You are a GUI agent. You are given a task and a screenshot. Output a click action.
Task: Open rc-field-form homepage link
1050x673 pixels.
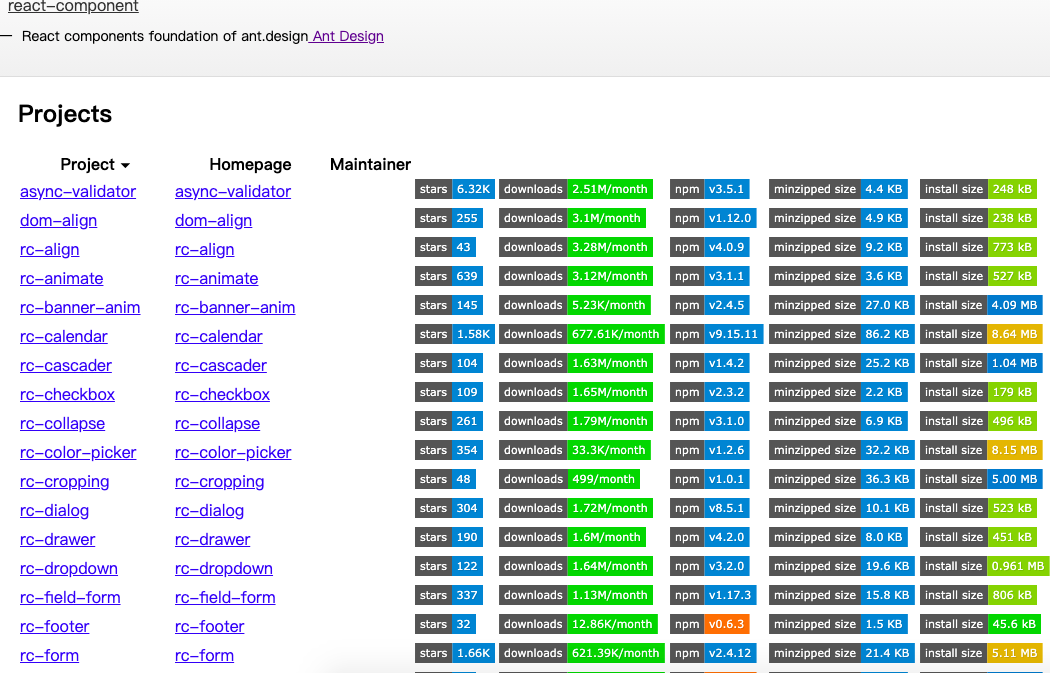pos(225,597)
